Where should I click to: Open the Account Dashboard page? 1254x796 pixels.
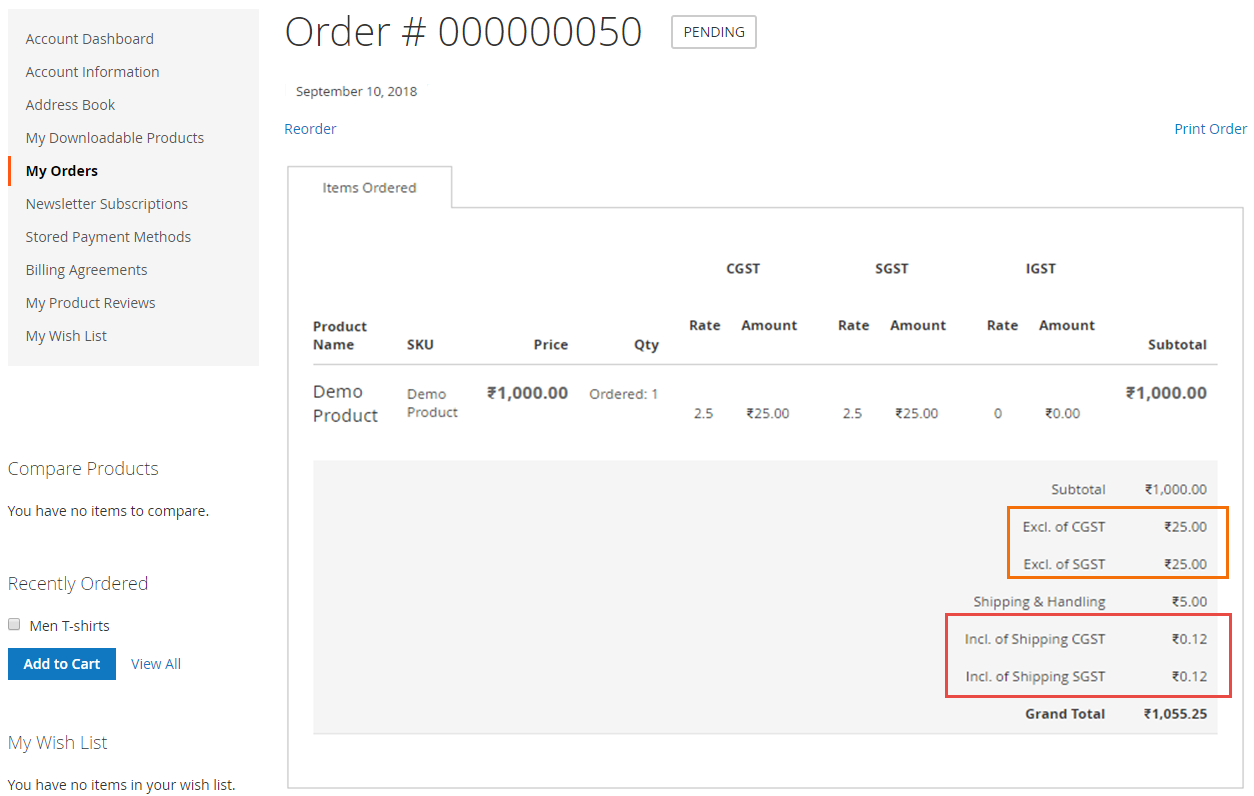click(89, 38)
